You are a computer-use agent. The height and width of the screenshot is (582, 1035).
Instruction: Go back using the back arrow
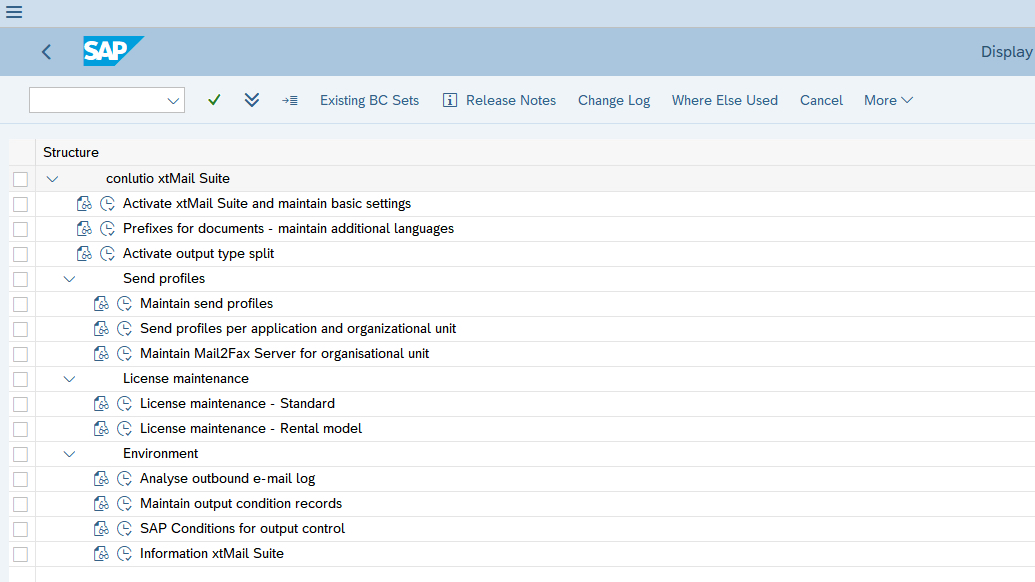[x=46, y=52]
